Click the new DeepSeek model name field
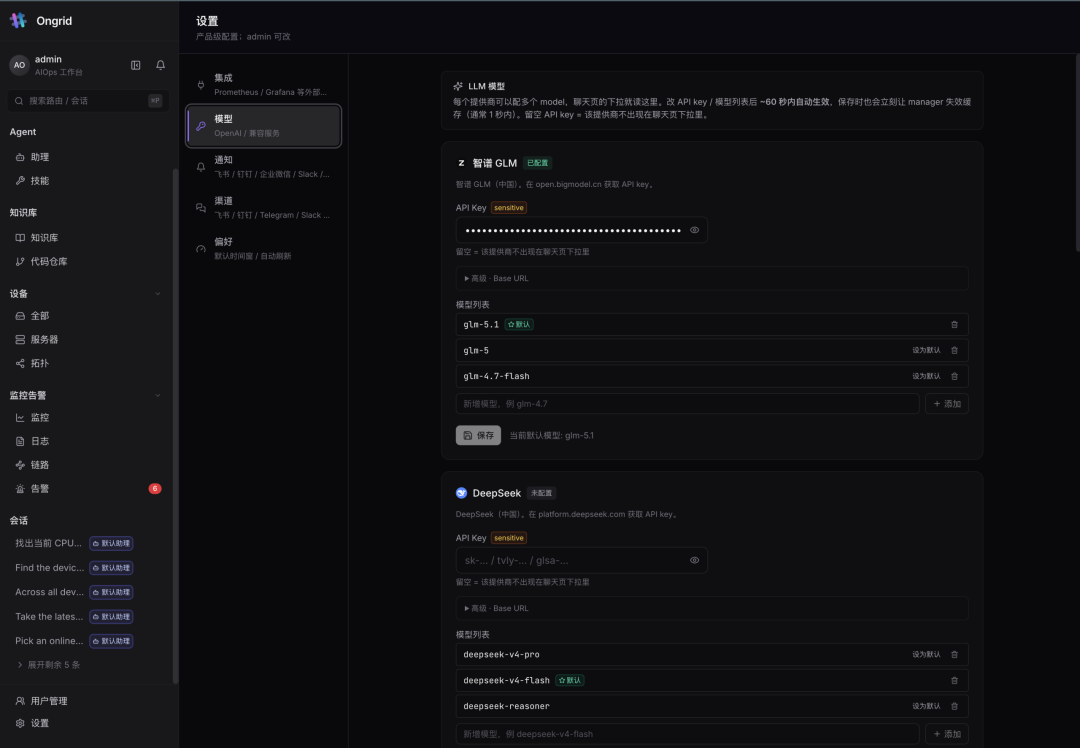 (x=687, y=734)
